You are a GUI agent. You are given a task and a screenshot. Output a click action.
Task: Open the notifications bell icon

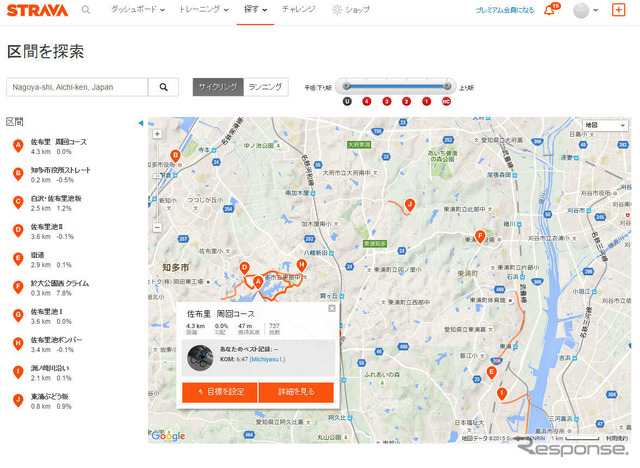(549, 10)
